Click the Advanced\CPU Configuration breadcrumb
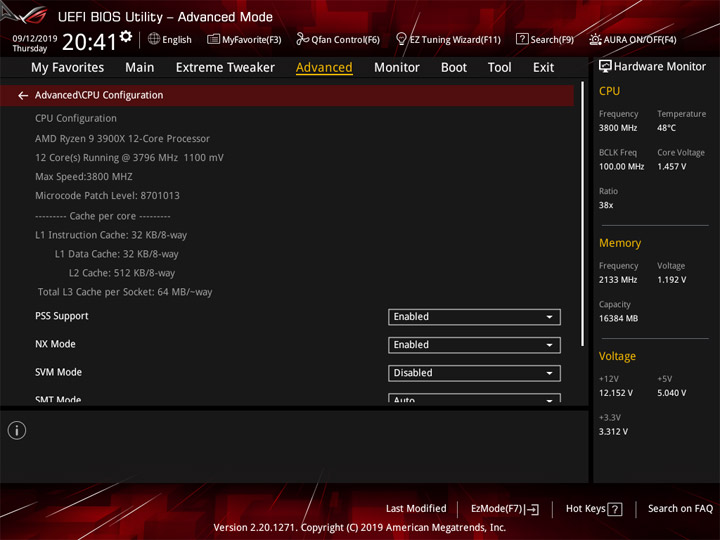 (99, 95)
